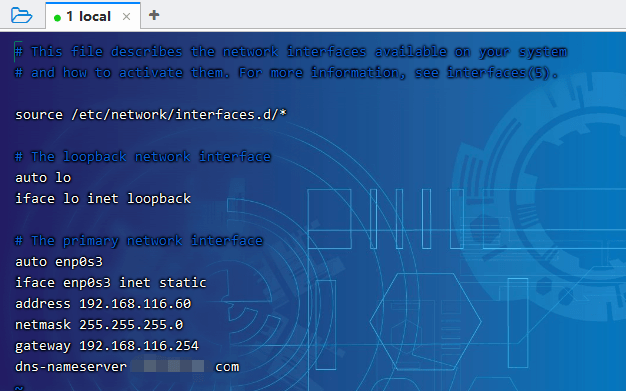Click on the auto lo line
The width and height of the screenshot is (626, 391).
coord(43,177)
